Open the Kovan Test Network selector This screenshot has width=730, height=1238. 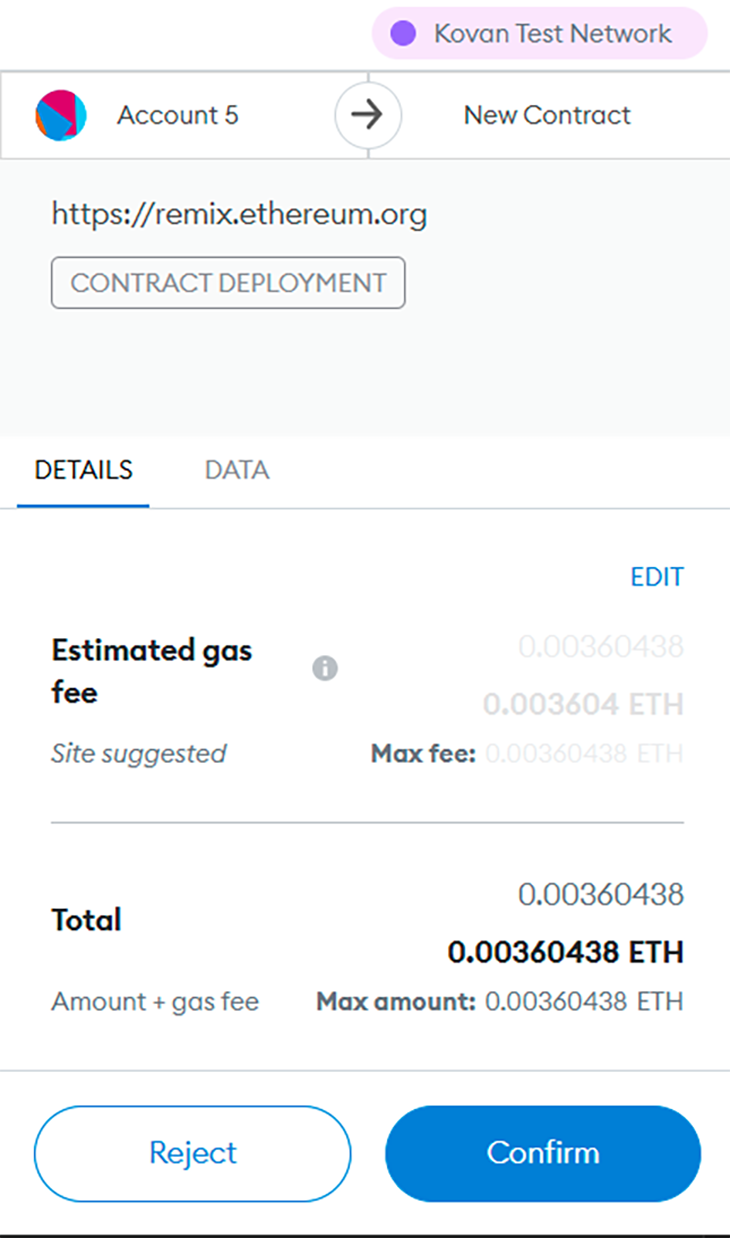click(539, 33)
